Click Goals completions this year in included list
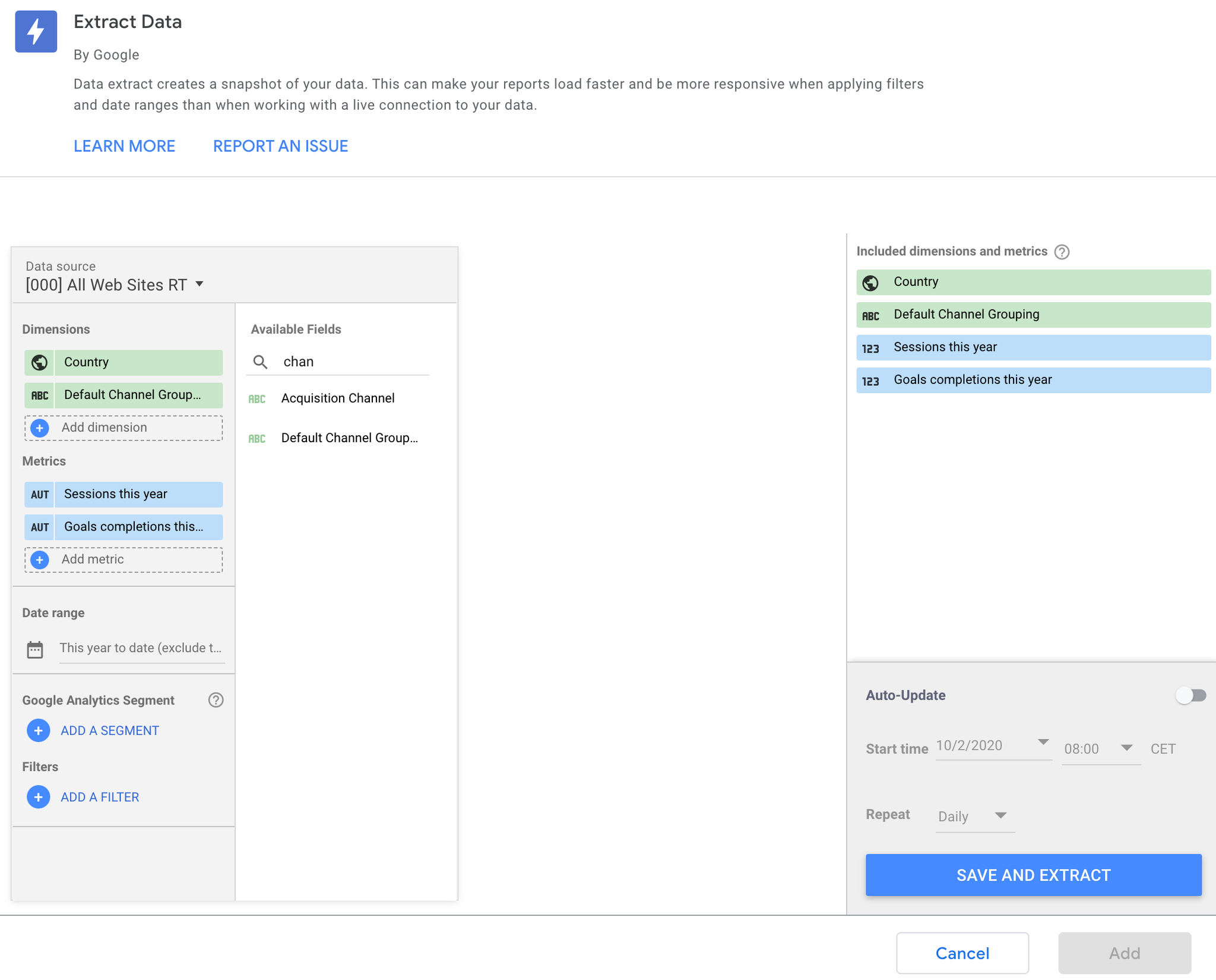This screenshot has width=1216, height=980. pos(1033,380)
